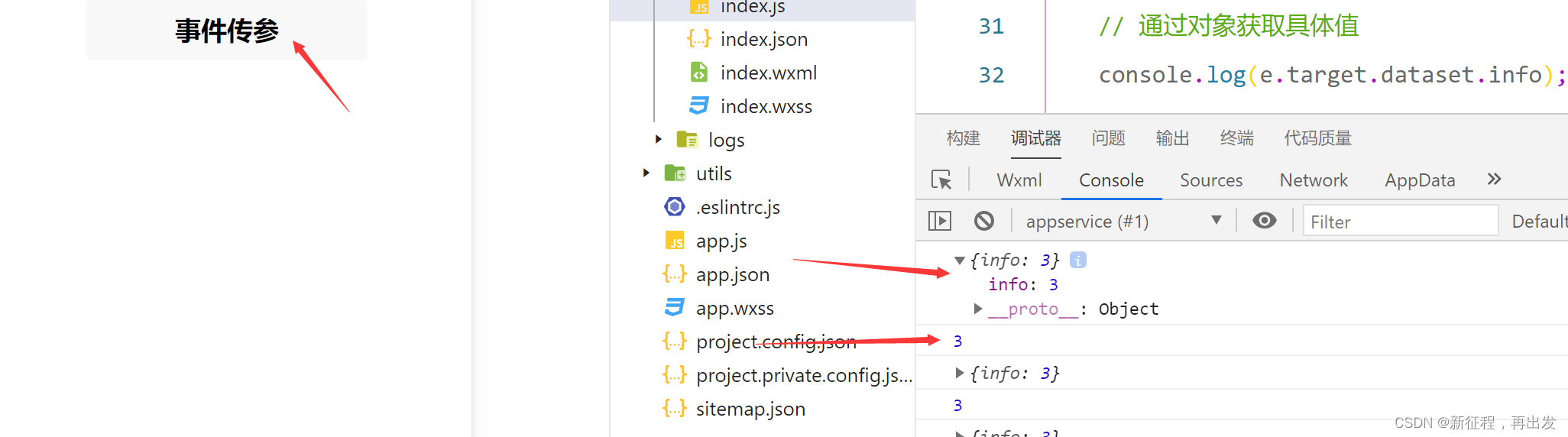The image size is (1568, 437).
Task: Toggle the live expression eye icon
Action: click(x=1265, y=221)
